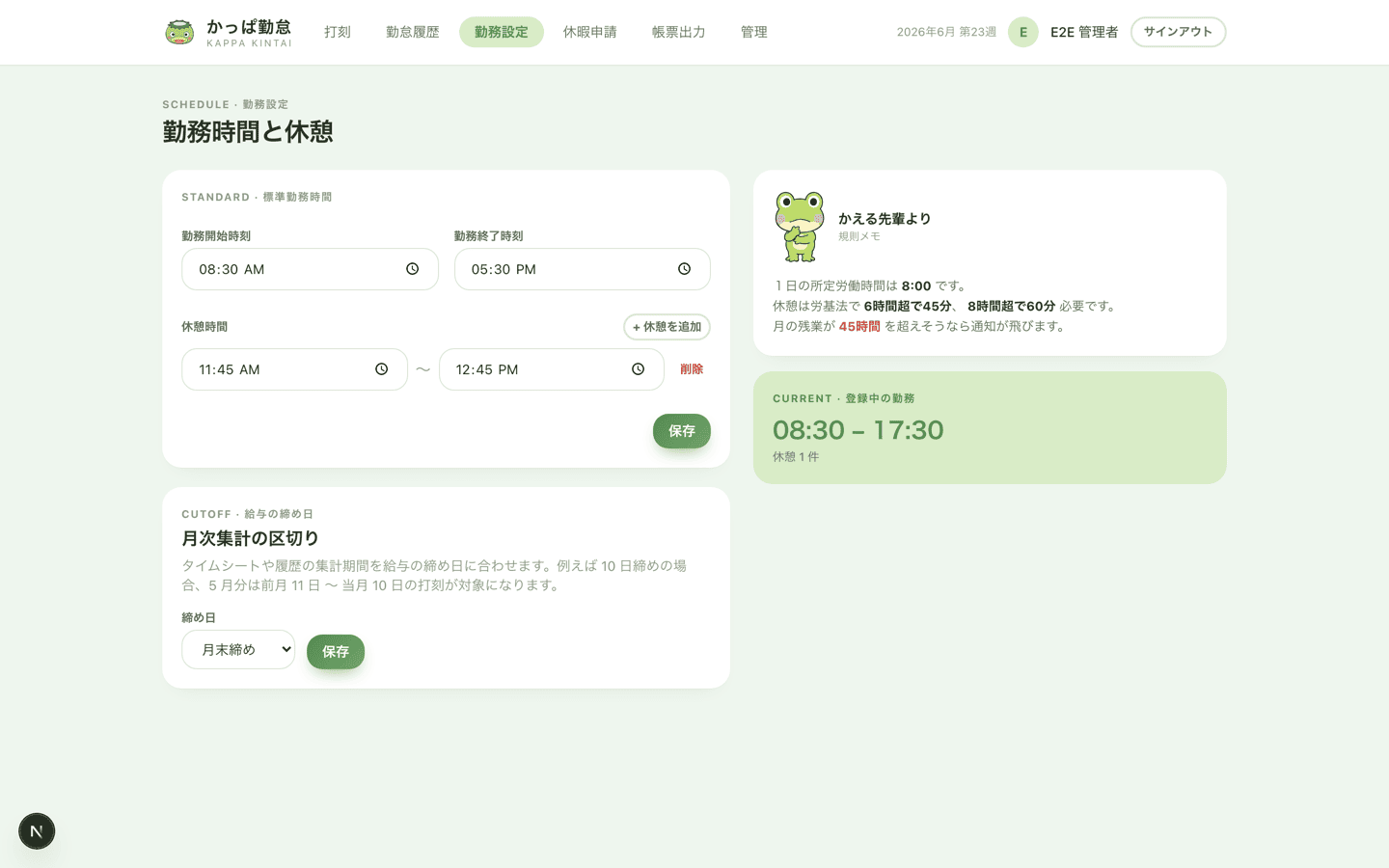The width and height of the screenshot is (1389, 868).
Task: Save the 締め日 cutoff setting with 保存
Action: point(336,652)
